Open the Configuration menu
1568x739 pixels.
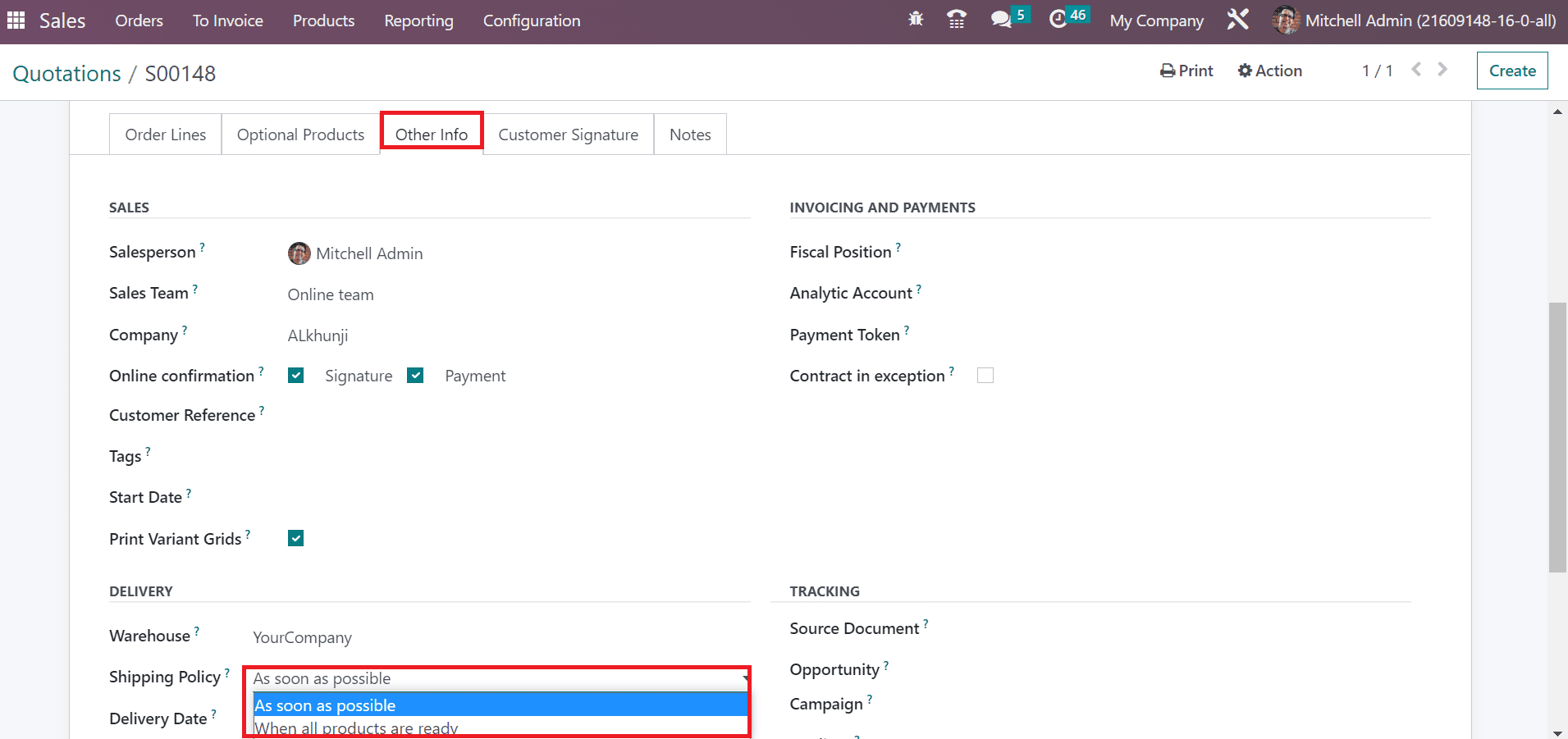tap(532, 21)
